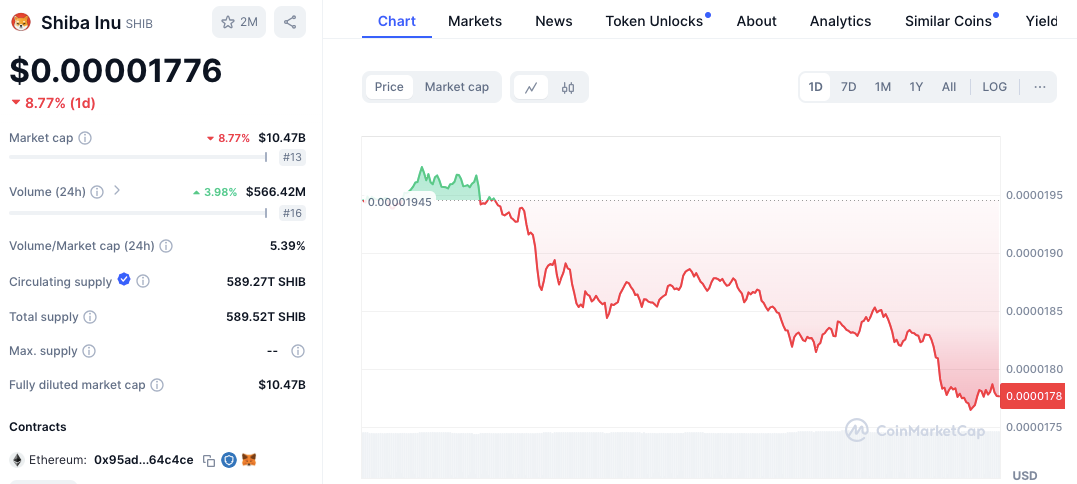
Task: Click the red 0.0000178 current price tag
Action: (1032, 395)
